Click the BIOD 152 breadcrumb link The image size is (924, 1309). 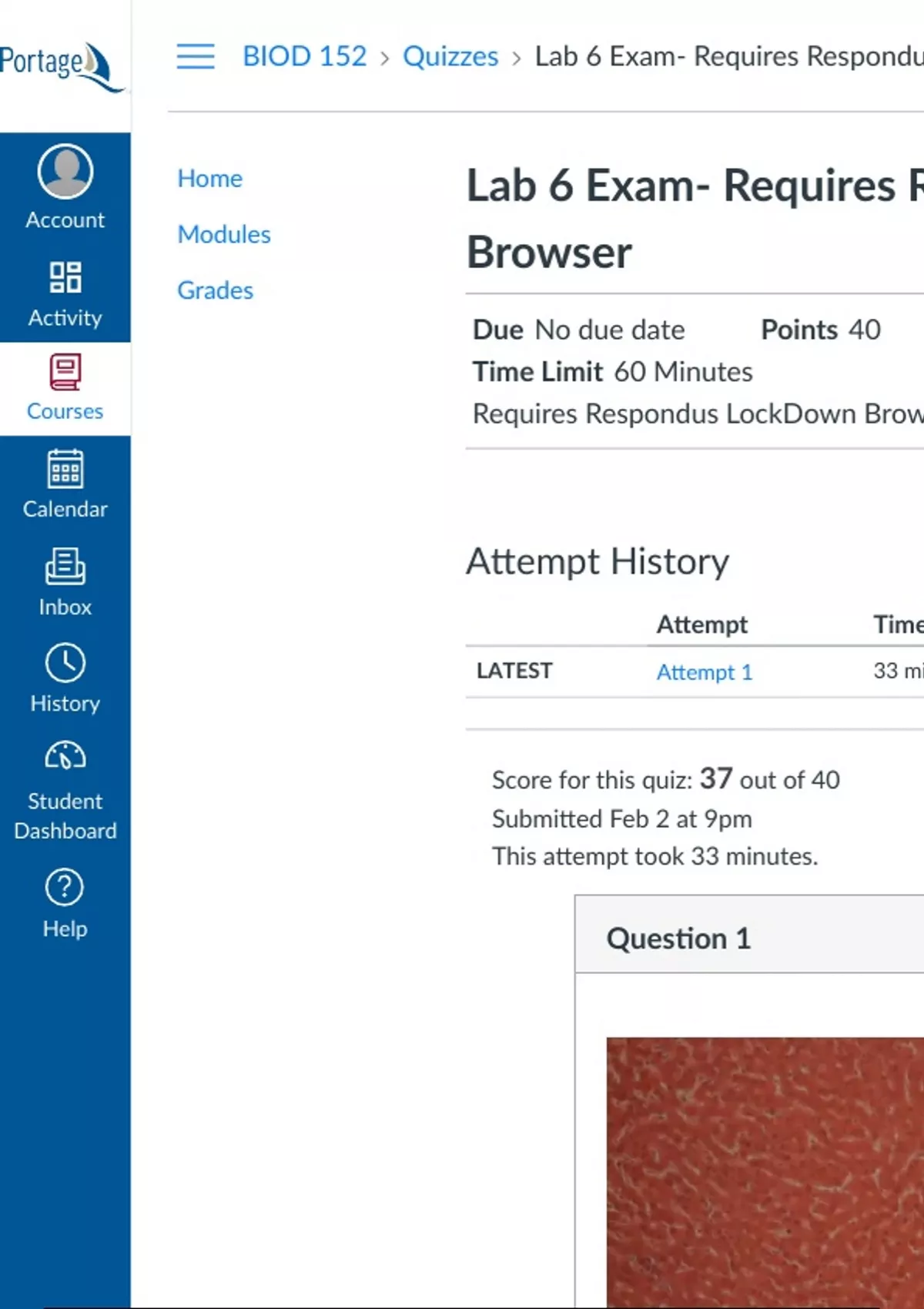(x=304, y=56)
